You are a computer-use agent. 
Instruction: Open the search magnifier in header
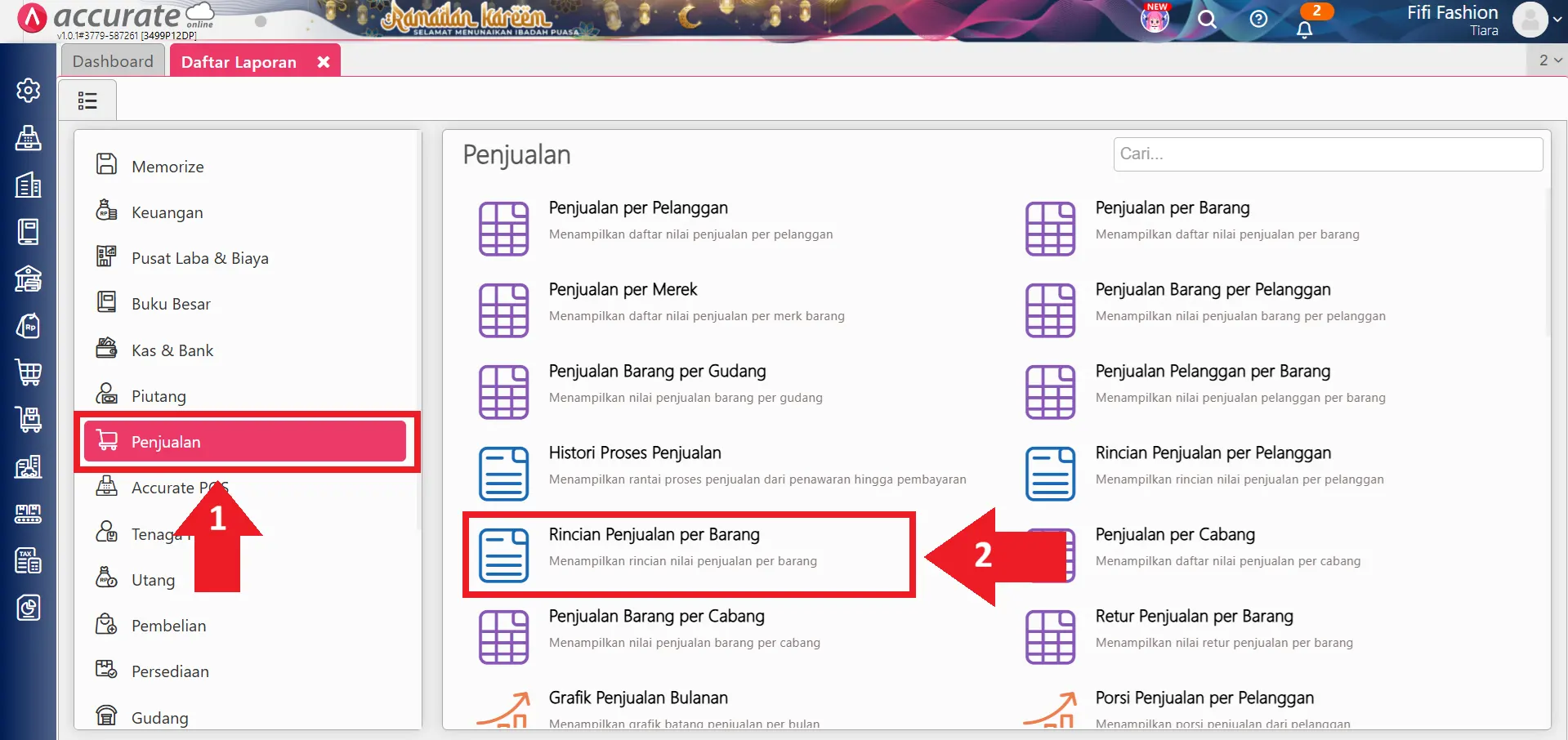click(1207, 20)
